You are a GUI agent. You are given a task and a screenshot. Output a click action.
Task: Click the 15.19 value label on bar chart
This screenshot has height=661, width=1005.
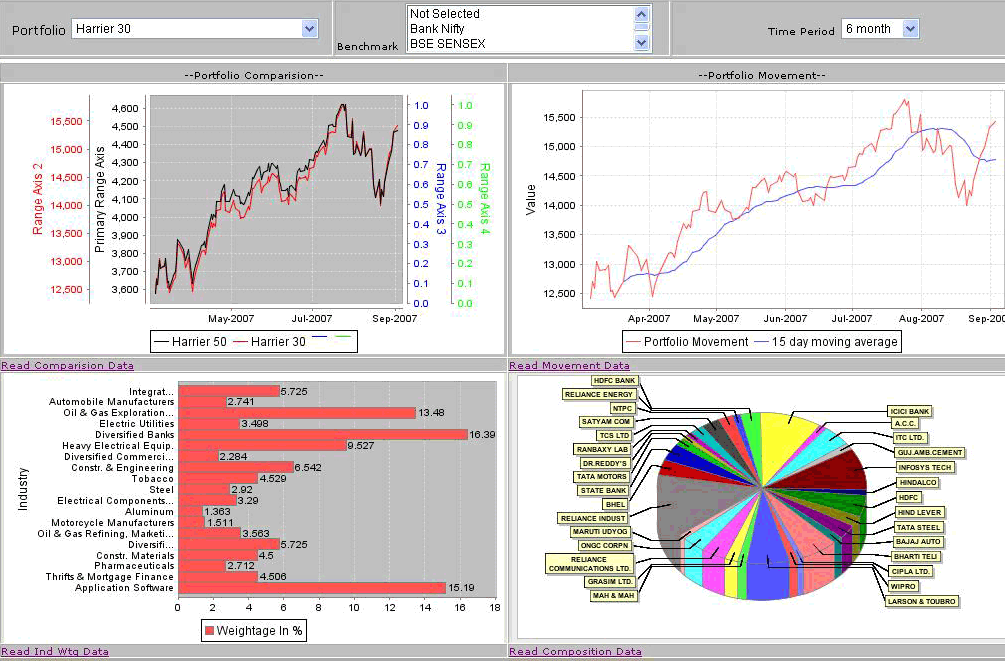pyautogui.click(x=461, y=588)
